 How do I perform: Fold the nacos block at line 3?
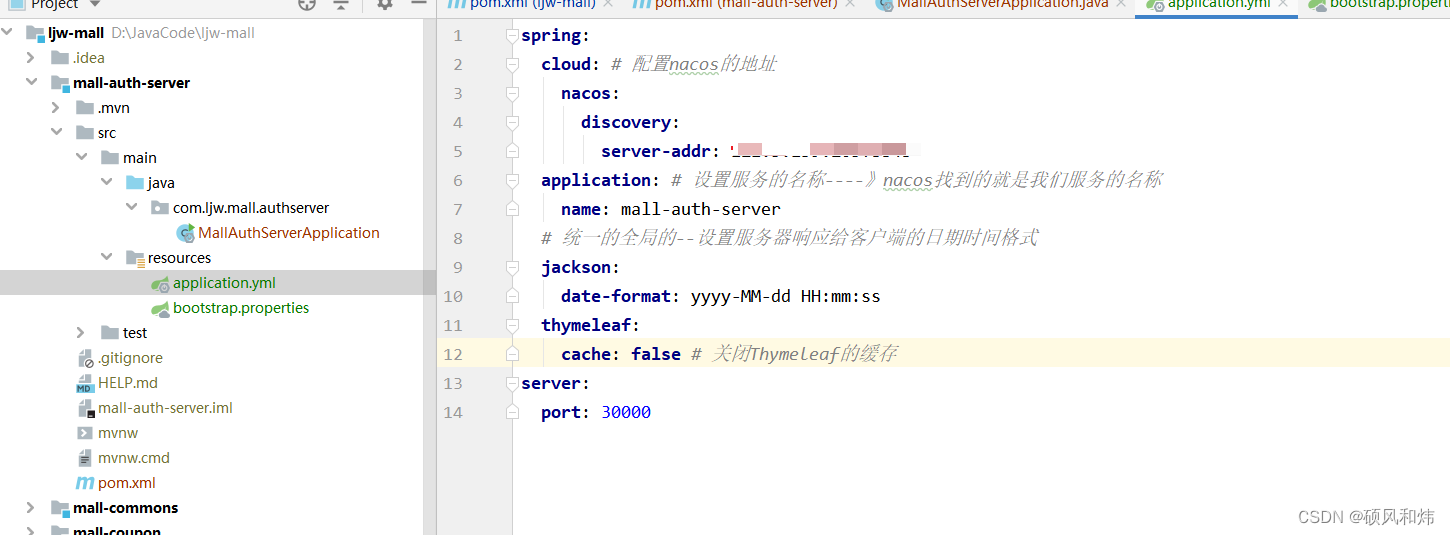(x=512, y=94)
